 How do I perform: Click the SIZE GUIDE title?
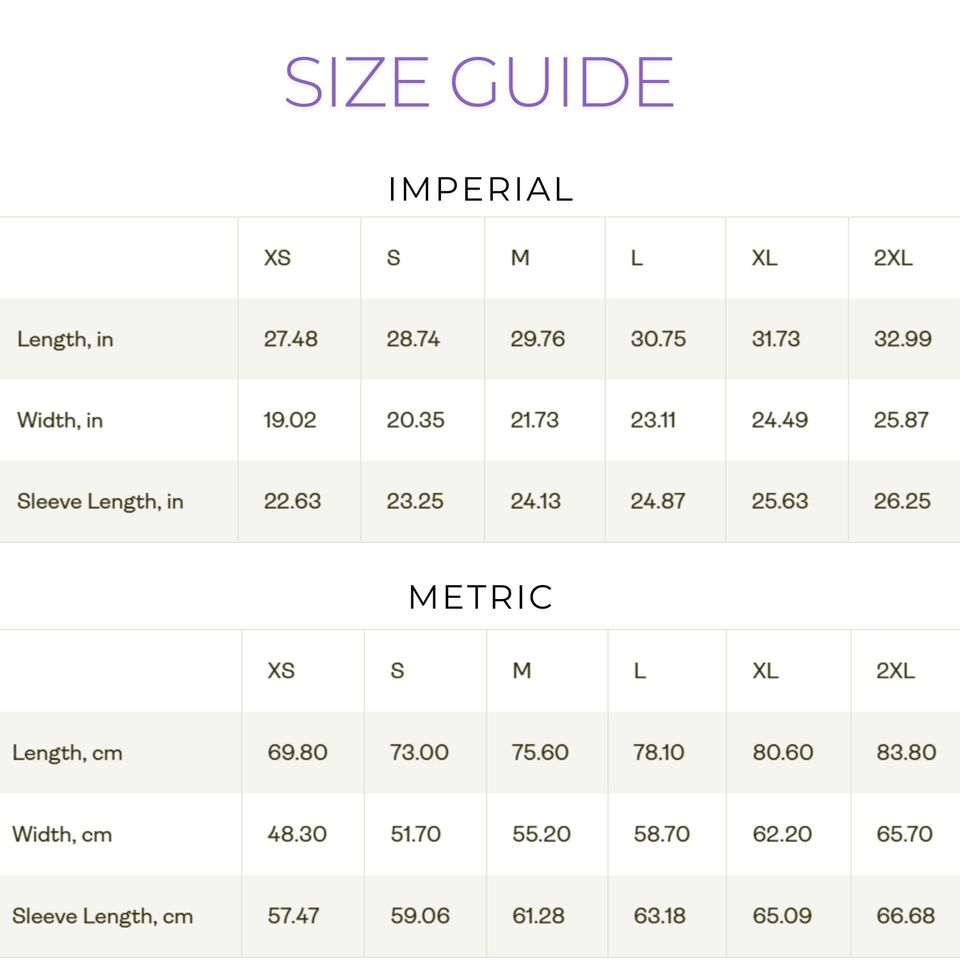click(479, 82)
